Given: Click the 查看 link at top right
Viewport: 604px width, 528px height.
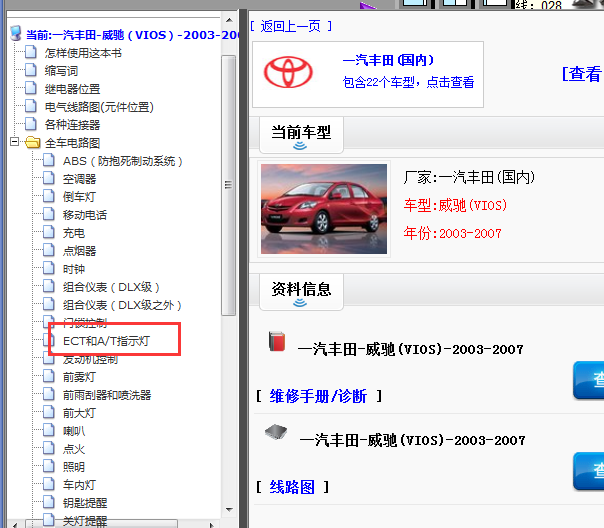Looking at the screenshot, I should [x=582, y=74].
